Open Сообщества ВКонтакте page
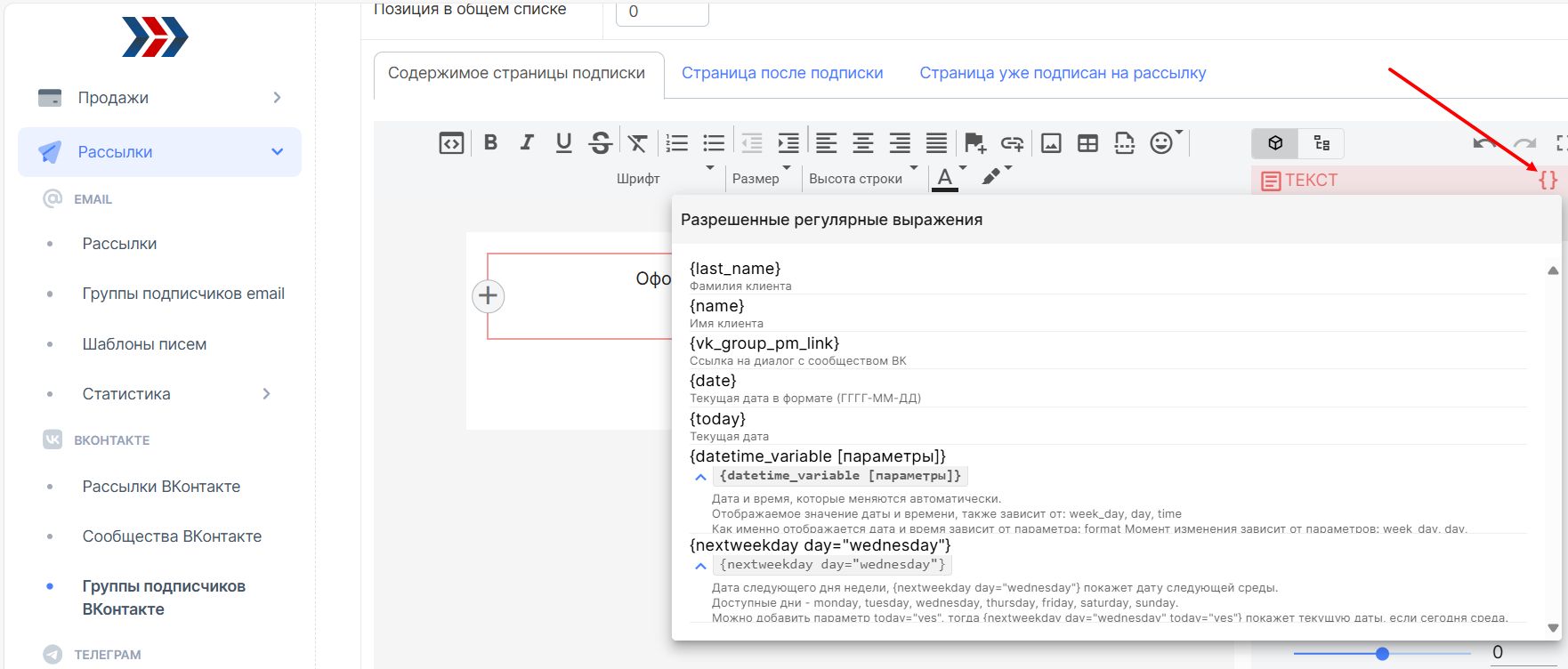The width and height of the screenshot is (1568, 669). click(x=172, y=536)
